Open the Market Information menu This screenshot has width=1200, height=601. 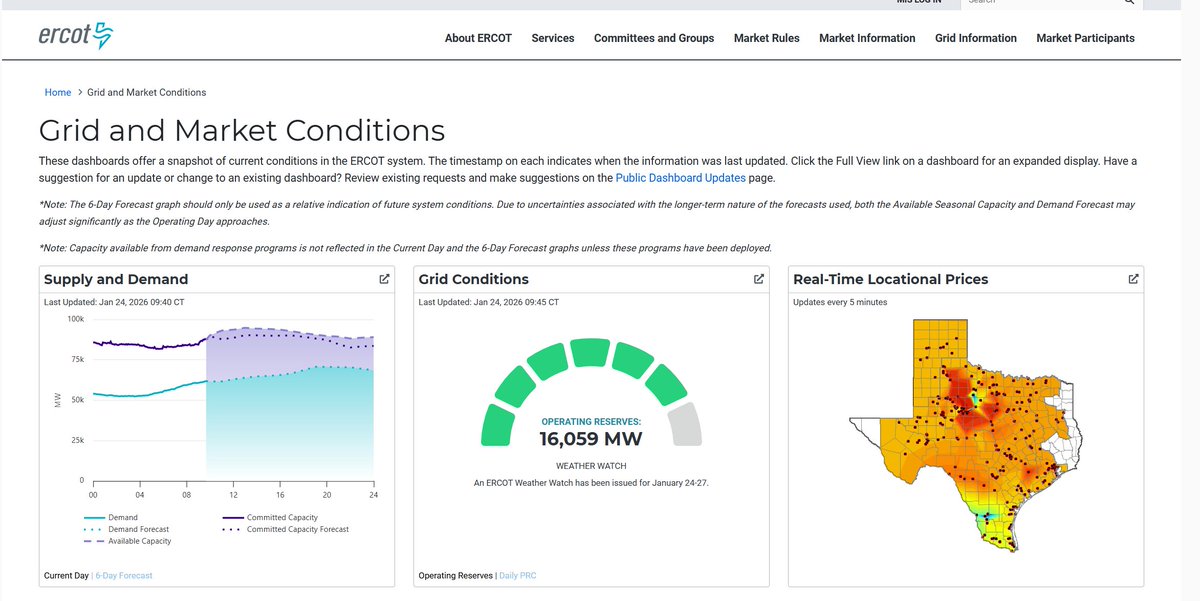click(x=867, y=38)
